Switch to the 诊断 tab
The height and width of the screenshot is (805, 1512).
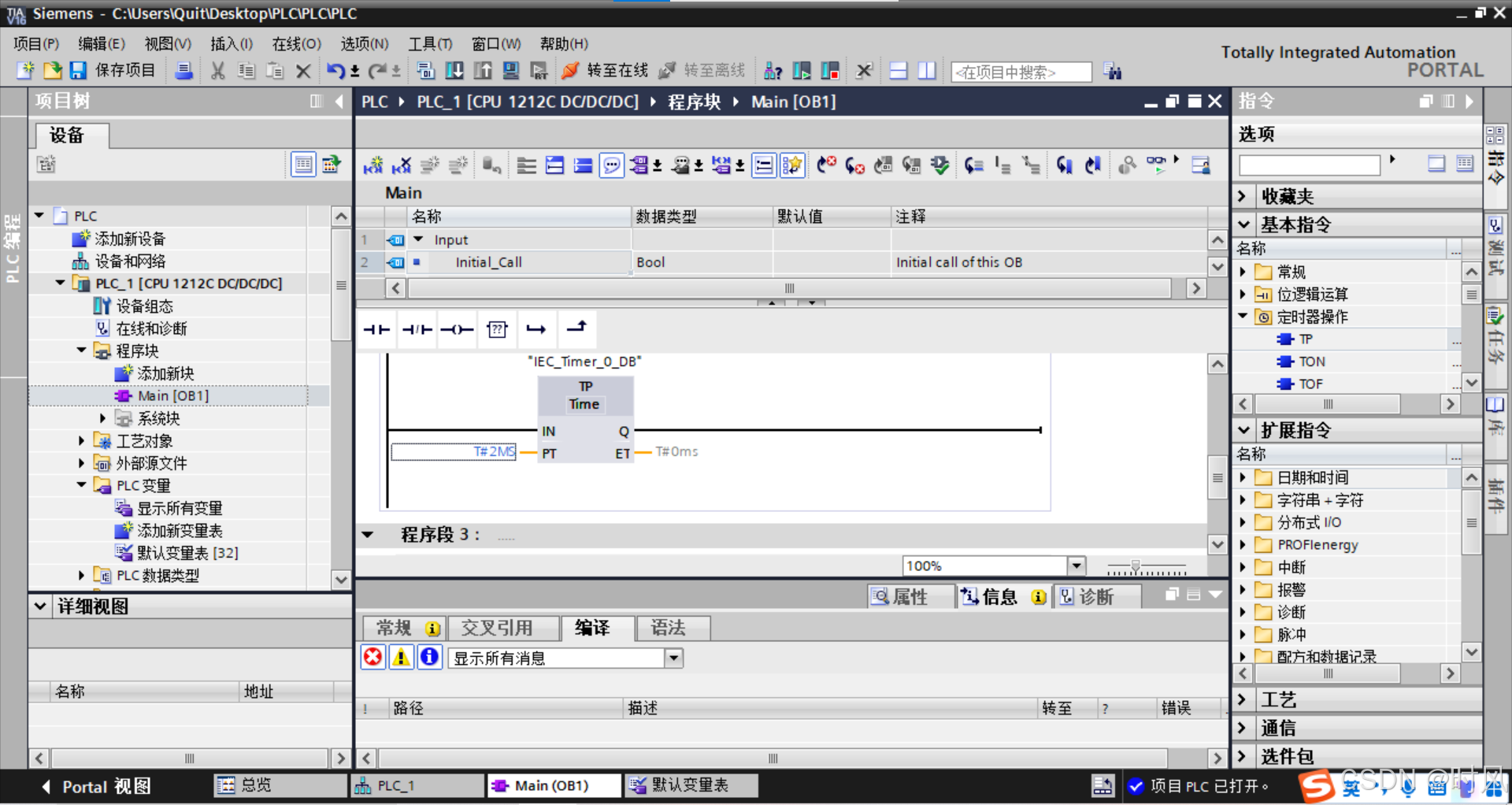click(1096, 597)
